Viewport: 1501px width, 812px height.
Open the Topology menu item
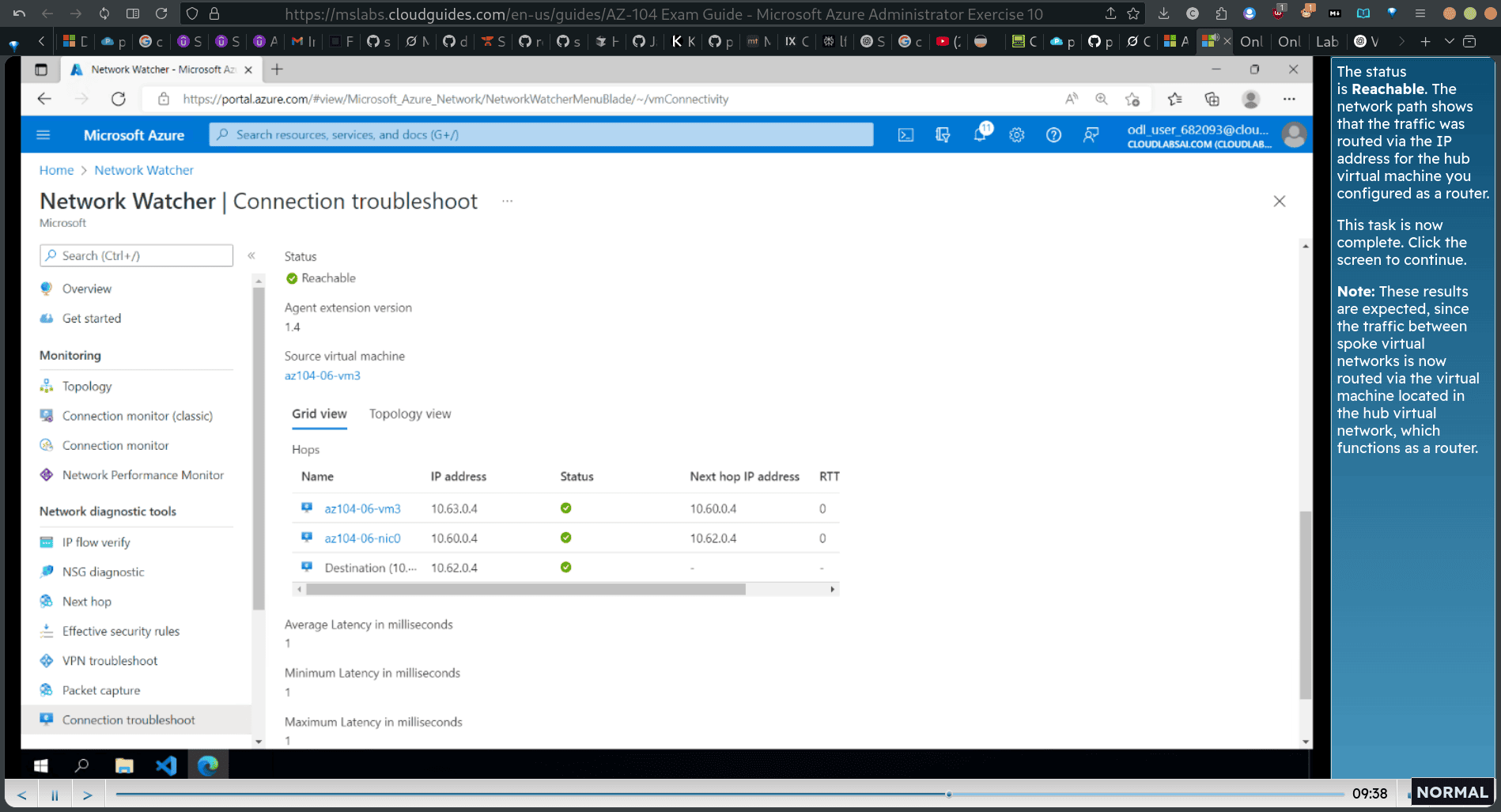87,386
